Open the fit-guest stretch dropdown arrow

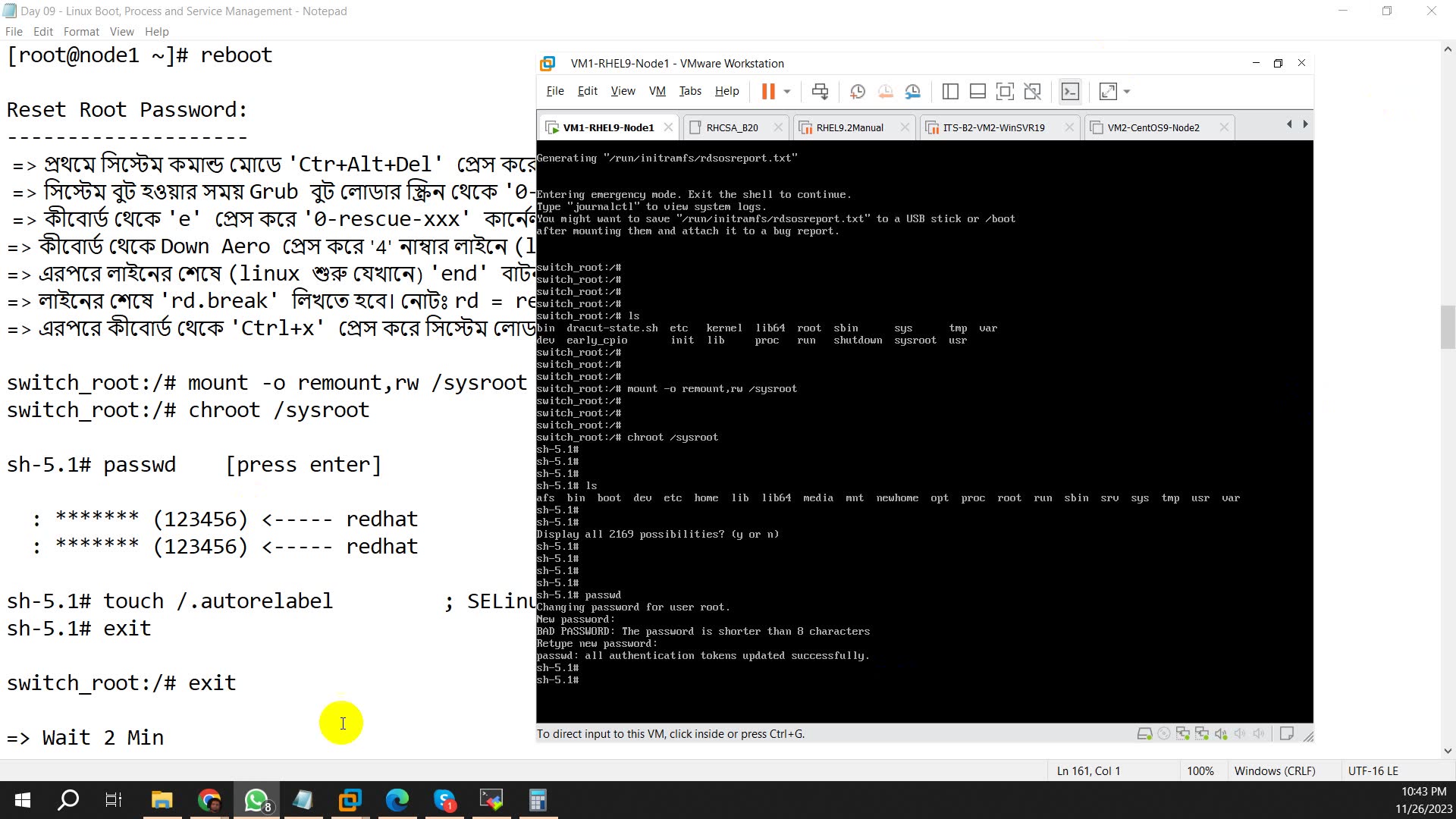[1126, 91]
